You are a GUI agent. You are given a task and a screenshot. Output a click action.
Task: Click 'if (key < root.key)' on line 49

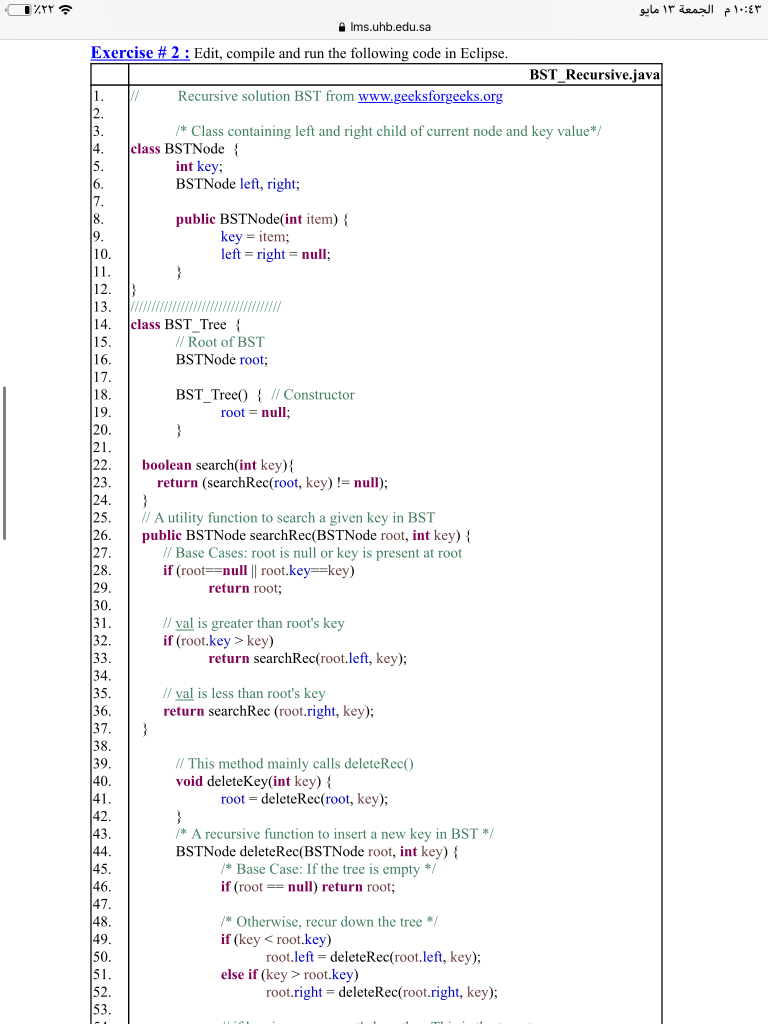276,940
